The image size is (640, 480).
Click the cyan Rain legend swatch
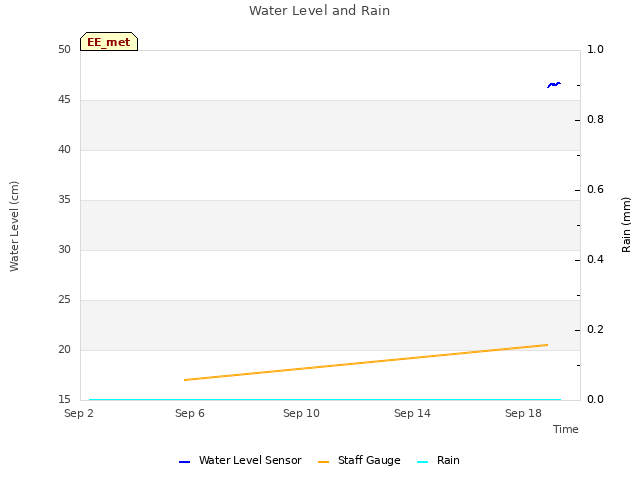[x=423, y=462]
